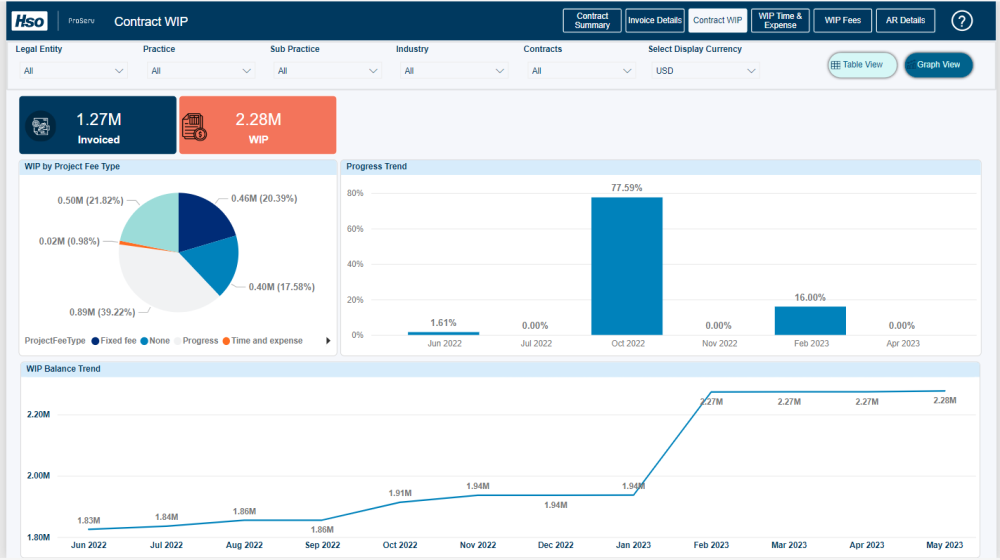Viewport: 1000px width, 560px height.
Task: Click the 2.28M May 2023 data label
Action: pos(945,401)
